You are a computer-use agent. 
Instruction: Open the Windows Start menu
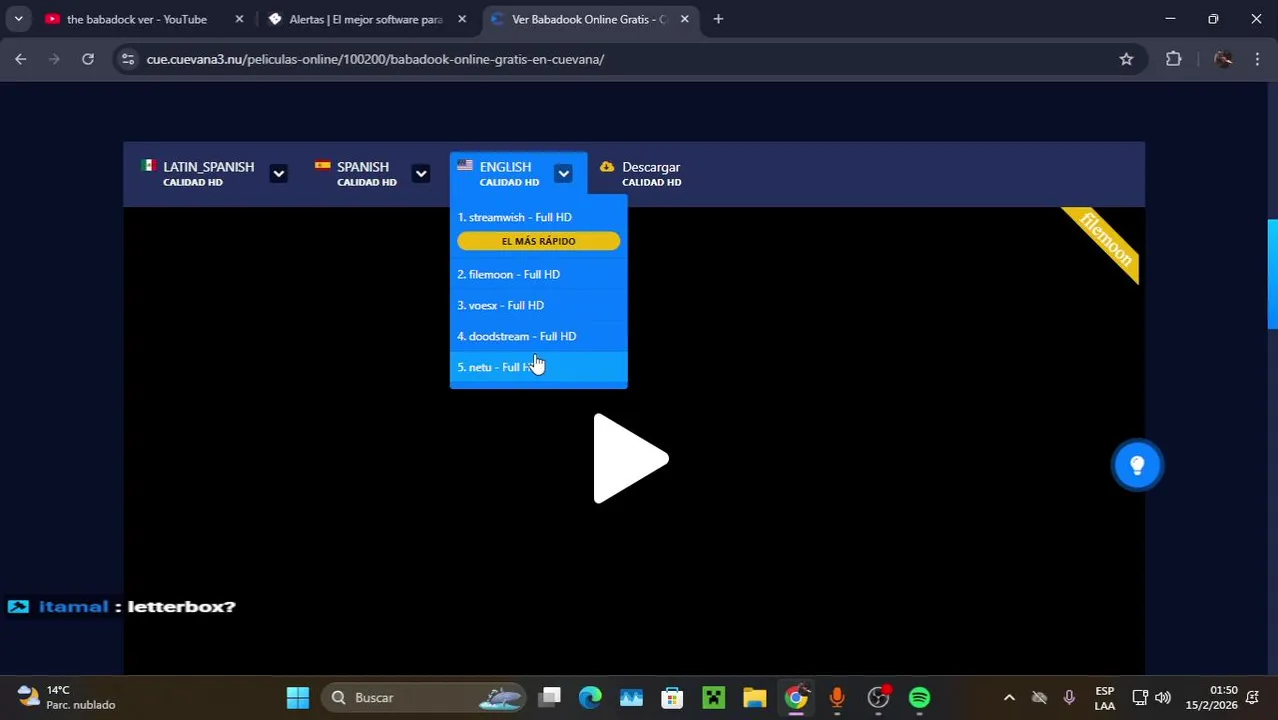pyautogui.click(x=297, y=697)
